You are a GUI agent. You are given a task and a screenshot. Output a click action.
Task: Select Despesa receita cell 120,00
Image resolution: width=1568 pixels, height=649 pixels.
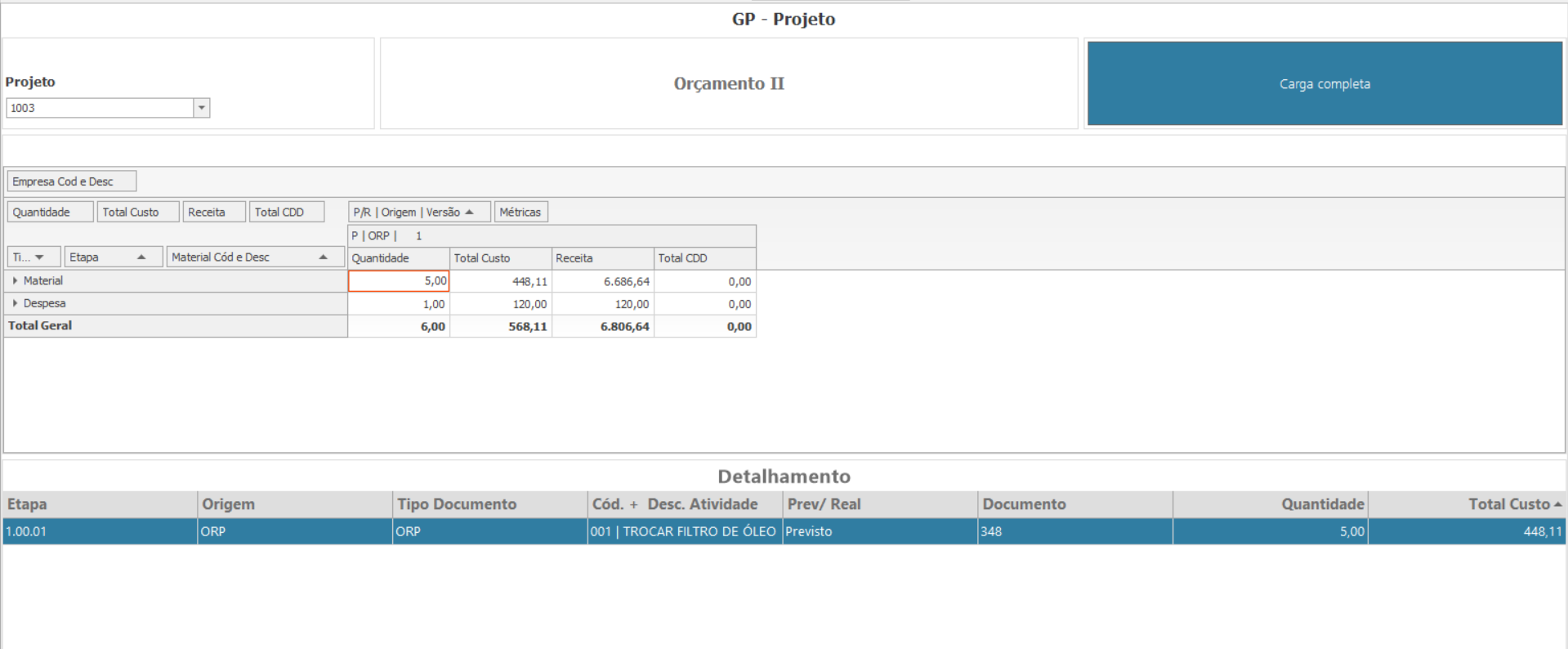coord(603,304)
